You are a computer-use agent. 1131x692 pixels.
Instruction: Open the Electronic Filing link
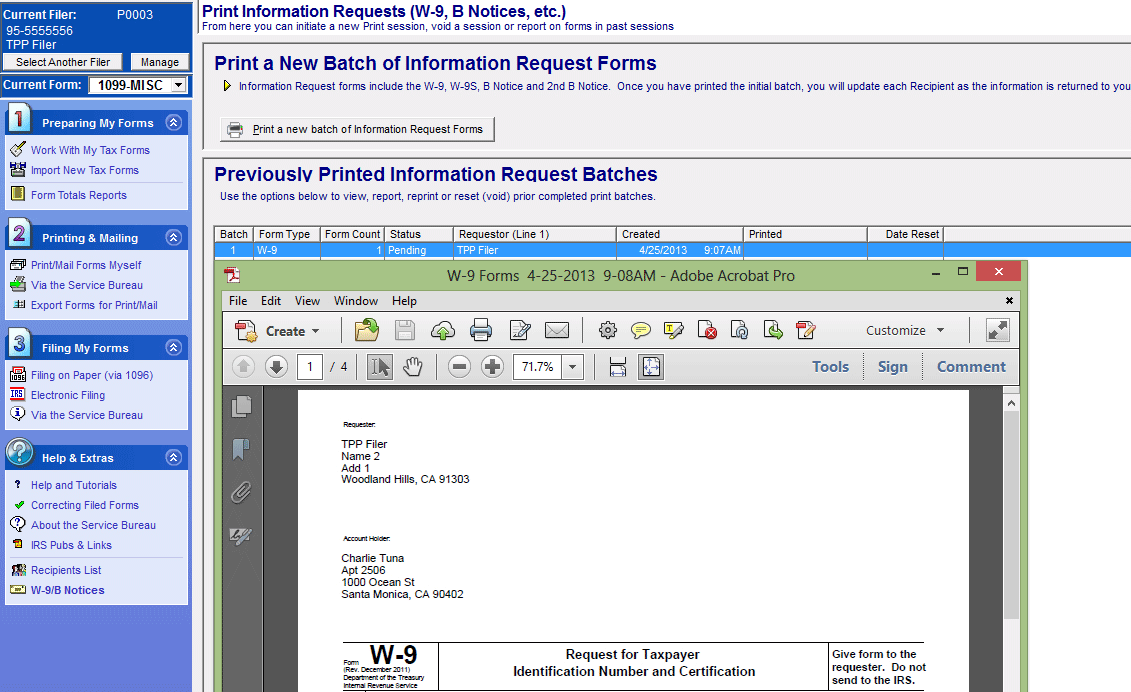[x=67, y=395]
